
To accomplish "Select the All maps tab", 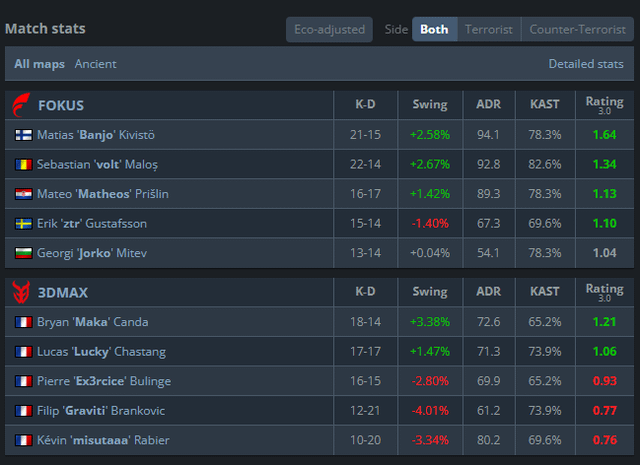I will [39, 64].
